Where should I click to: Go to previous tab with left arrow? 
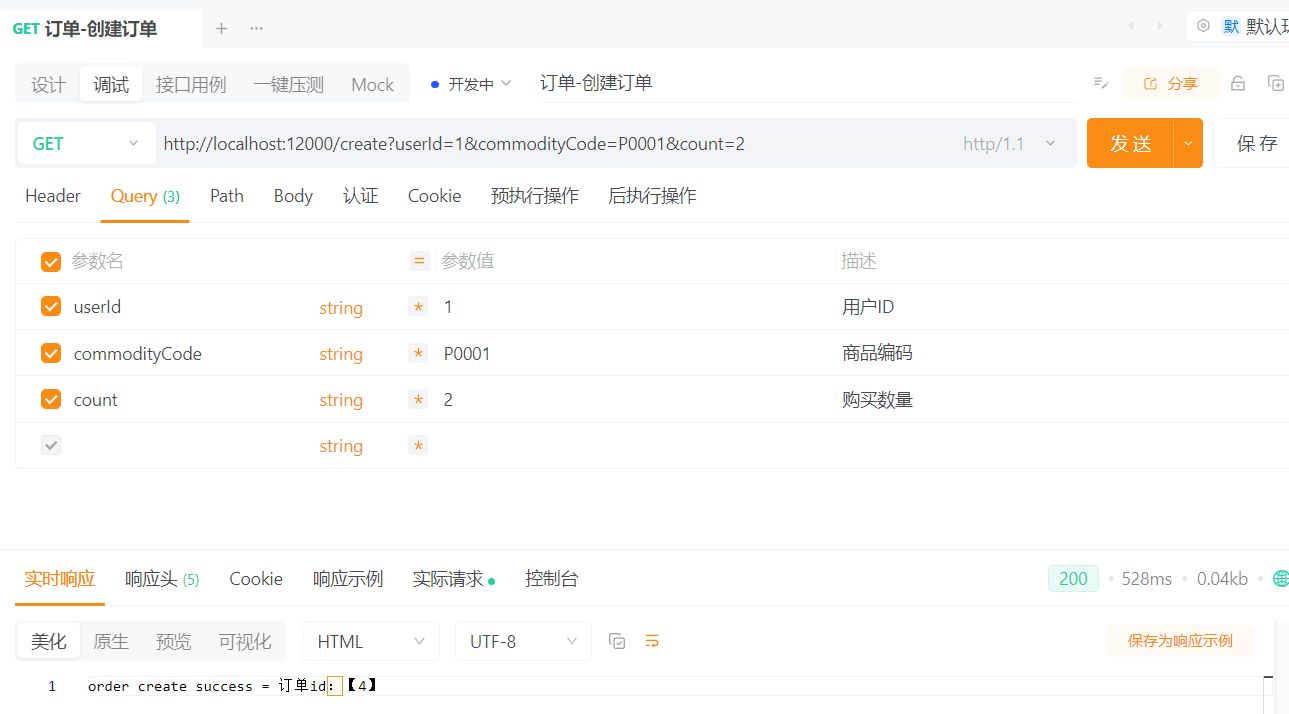point(1131,26)
